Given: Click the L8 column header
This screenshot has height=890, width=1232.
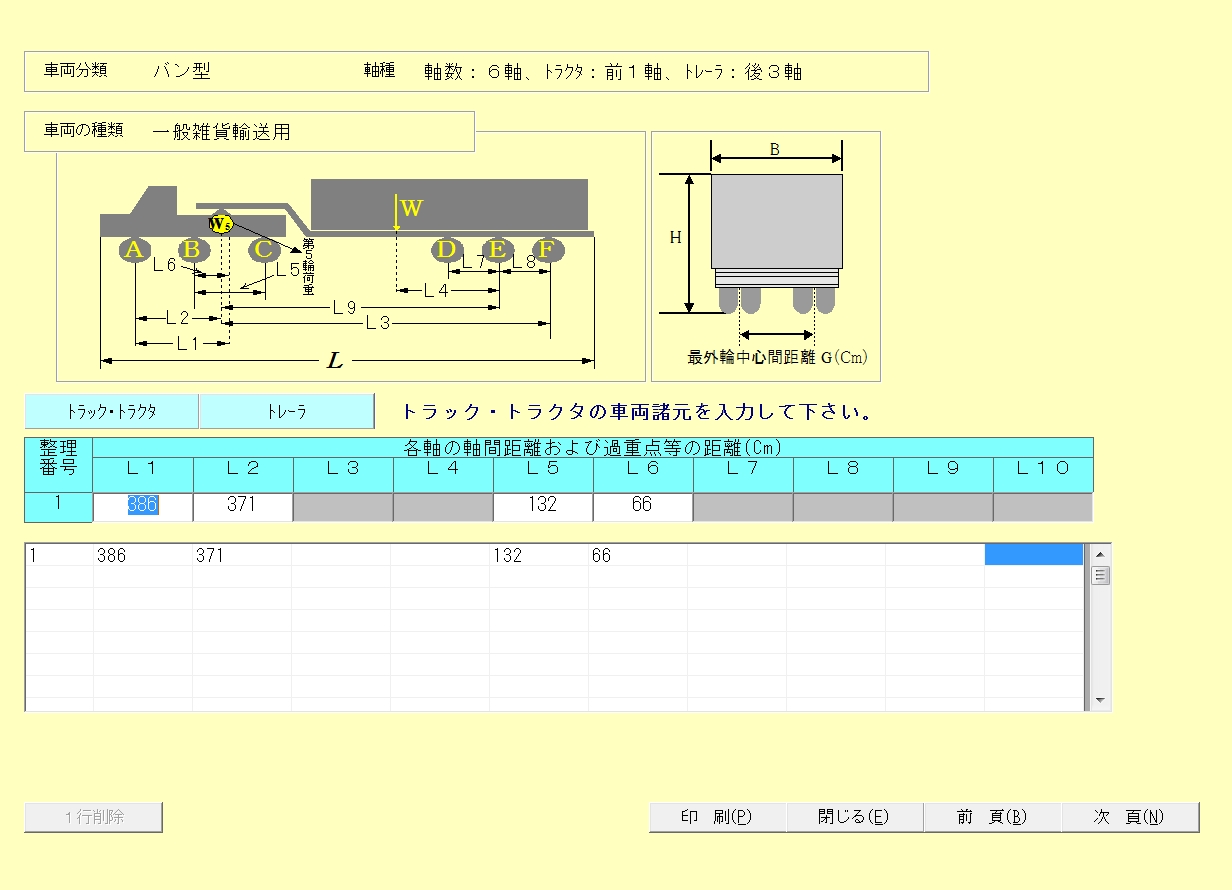Looking at the screenshot, I should click(x=843, y=474).
